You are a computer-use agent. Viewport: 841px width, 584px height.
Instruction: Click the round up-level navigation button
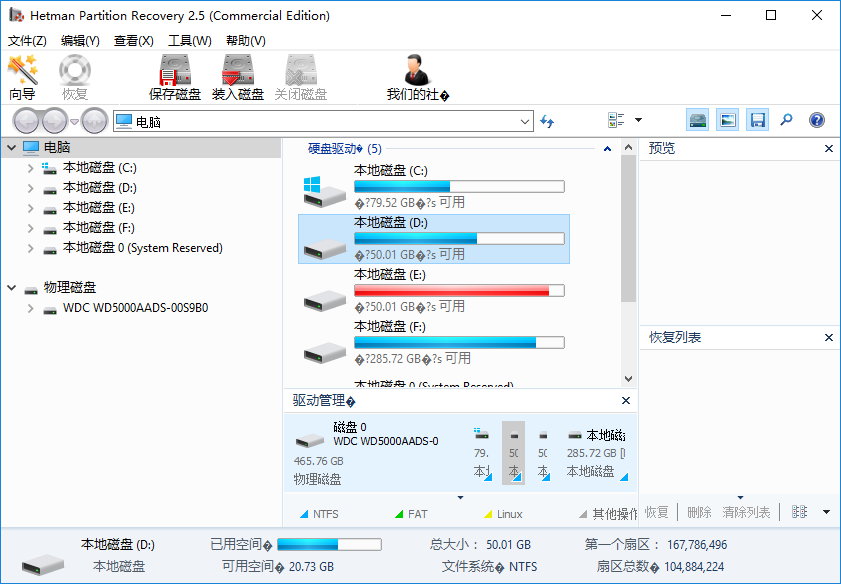pos(95,121)
